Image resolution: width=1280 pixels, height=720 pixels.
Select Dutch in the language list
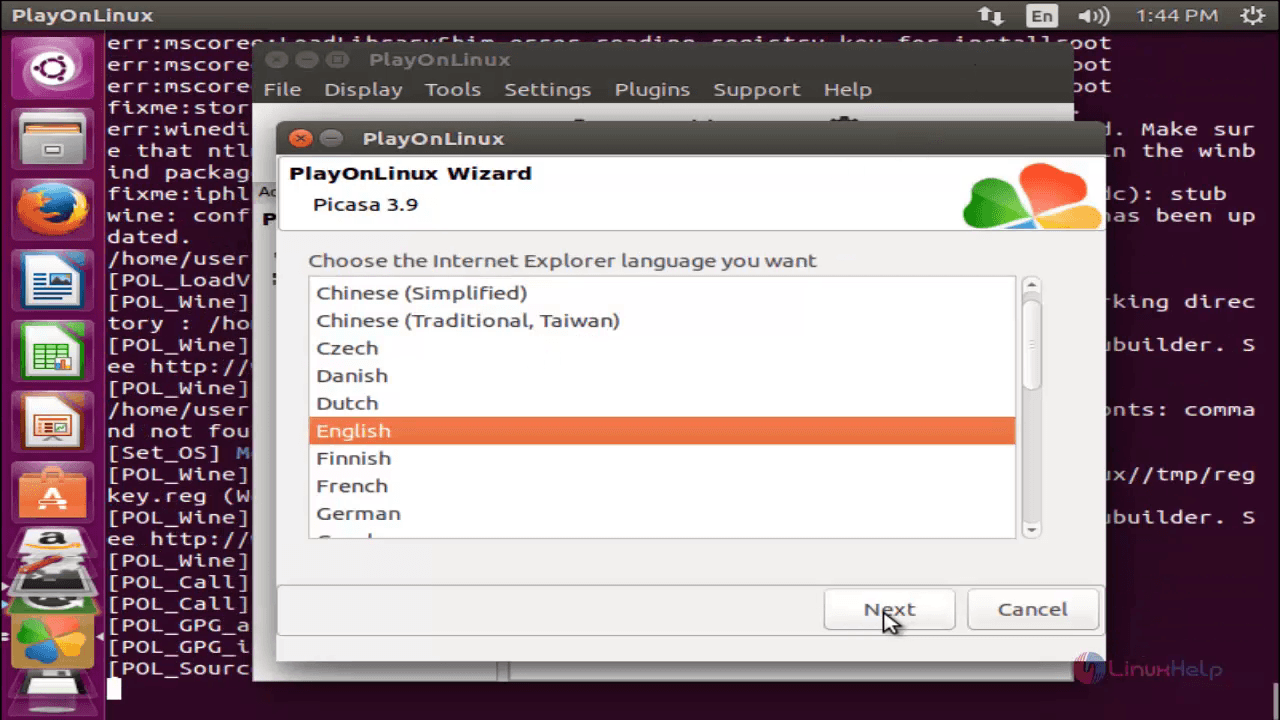tap(662, 403)
